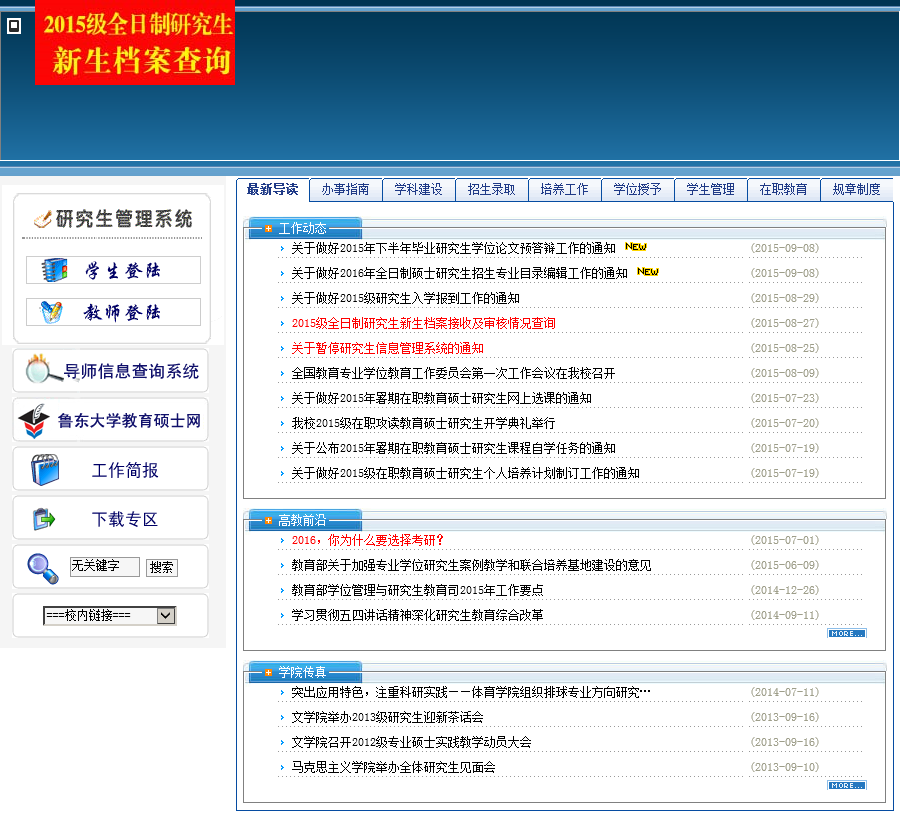
Task: Open news 我校2015级在职攻读教育硕士研究生开学典礼举行
Action: 423,423
